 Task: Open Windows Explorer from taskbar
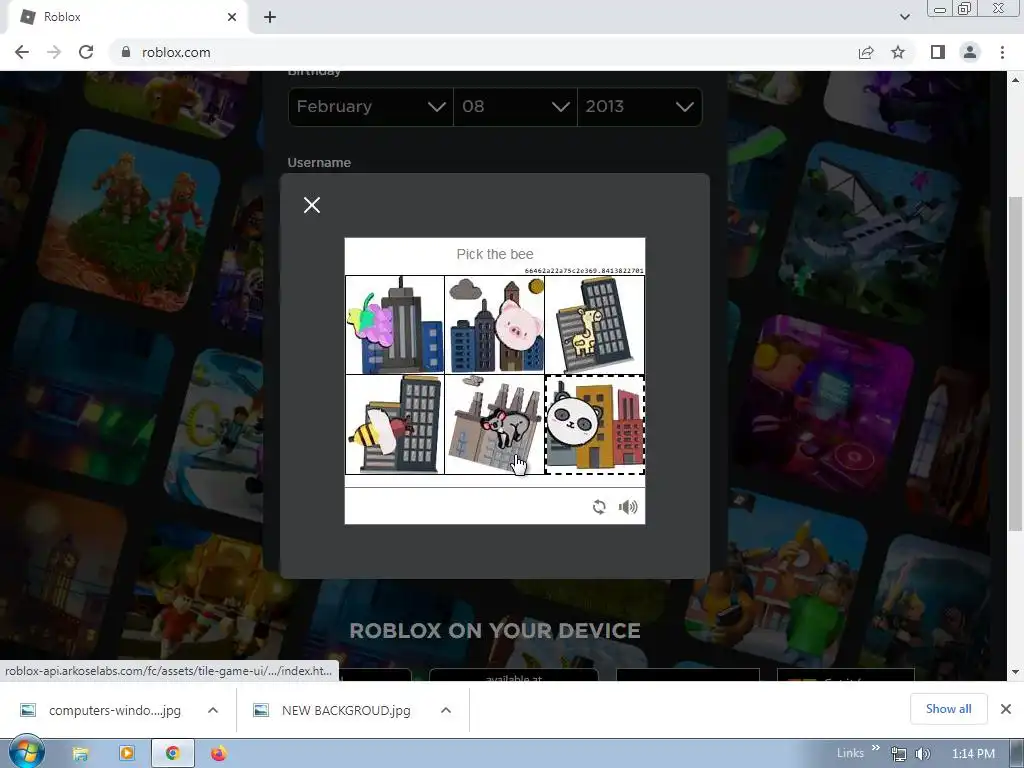(80, 754)
